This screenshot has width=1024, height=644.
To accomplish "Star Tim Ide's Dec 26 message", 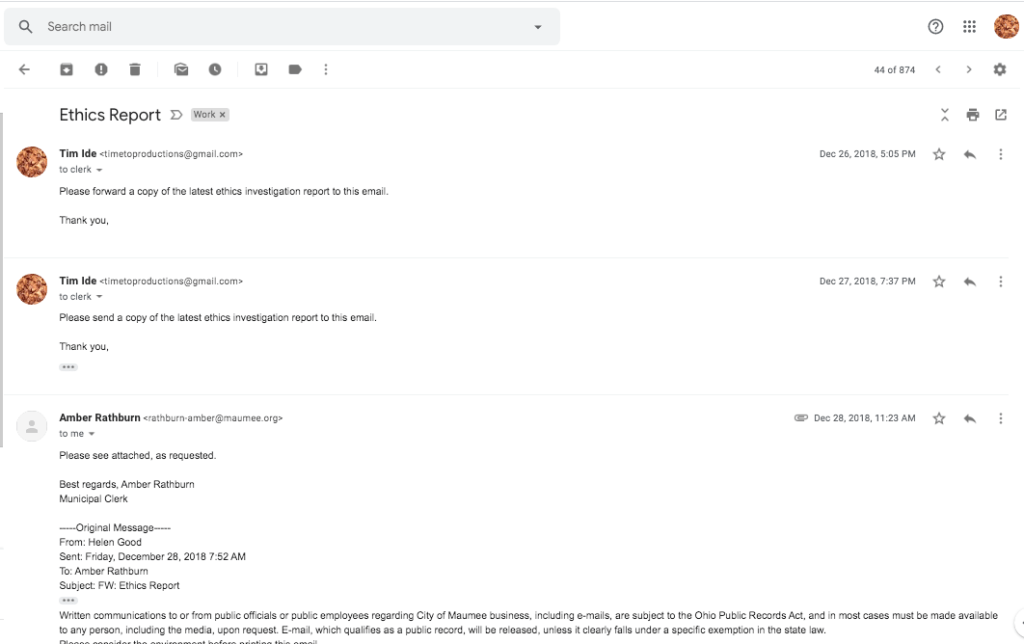I will click(x=939, y=154).
